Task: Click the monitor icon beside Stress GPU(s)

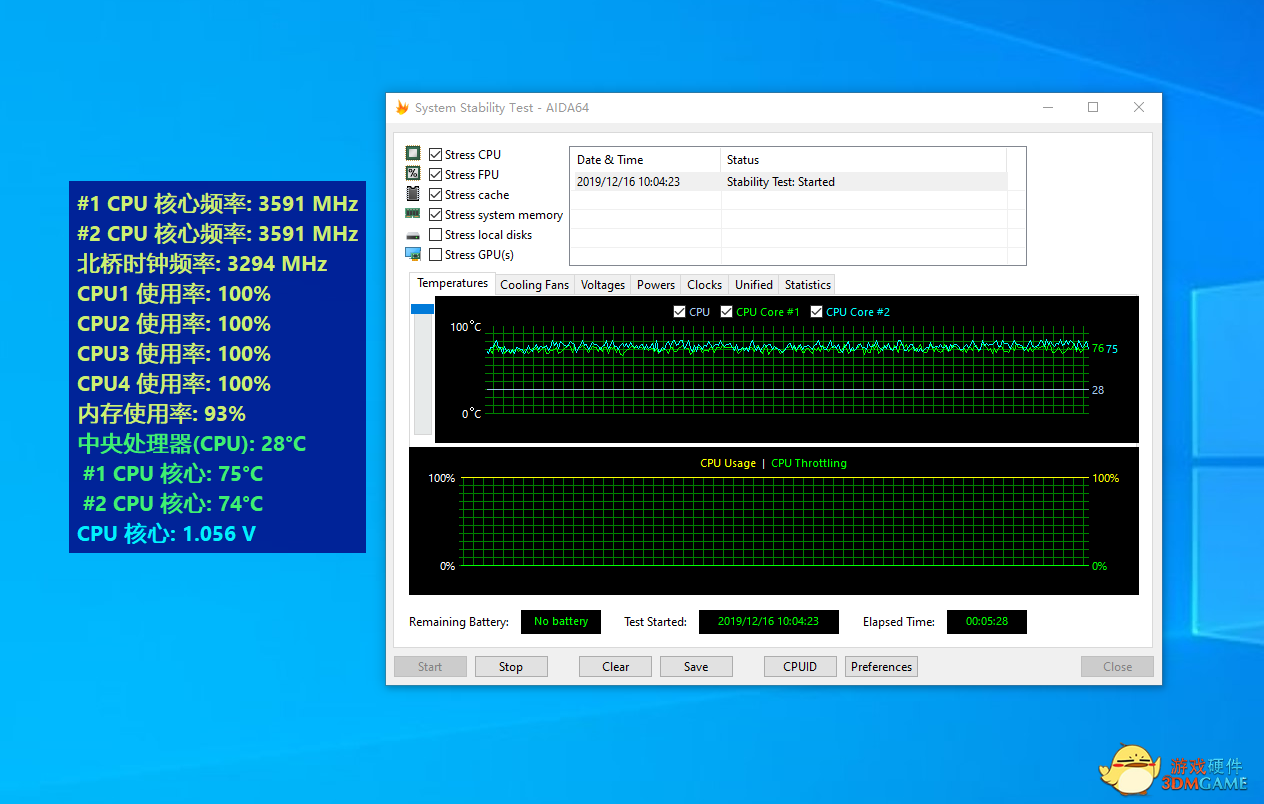Action: (413, 254)
